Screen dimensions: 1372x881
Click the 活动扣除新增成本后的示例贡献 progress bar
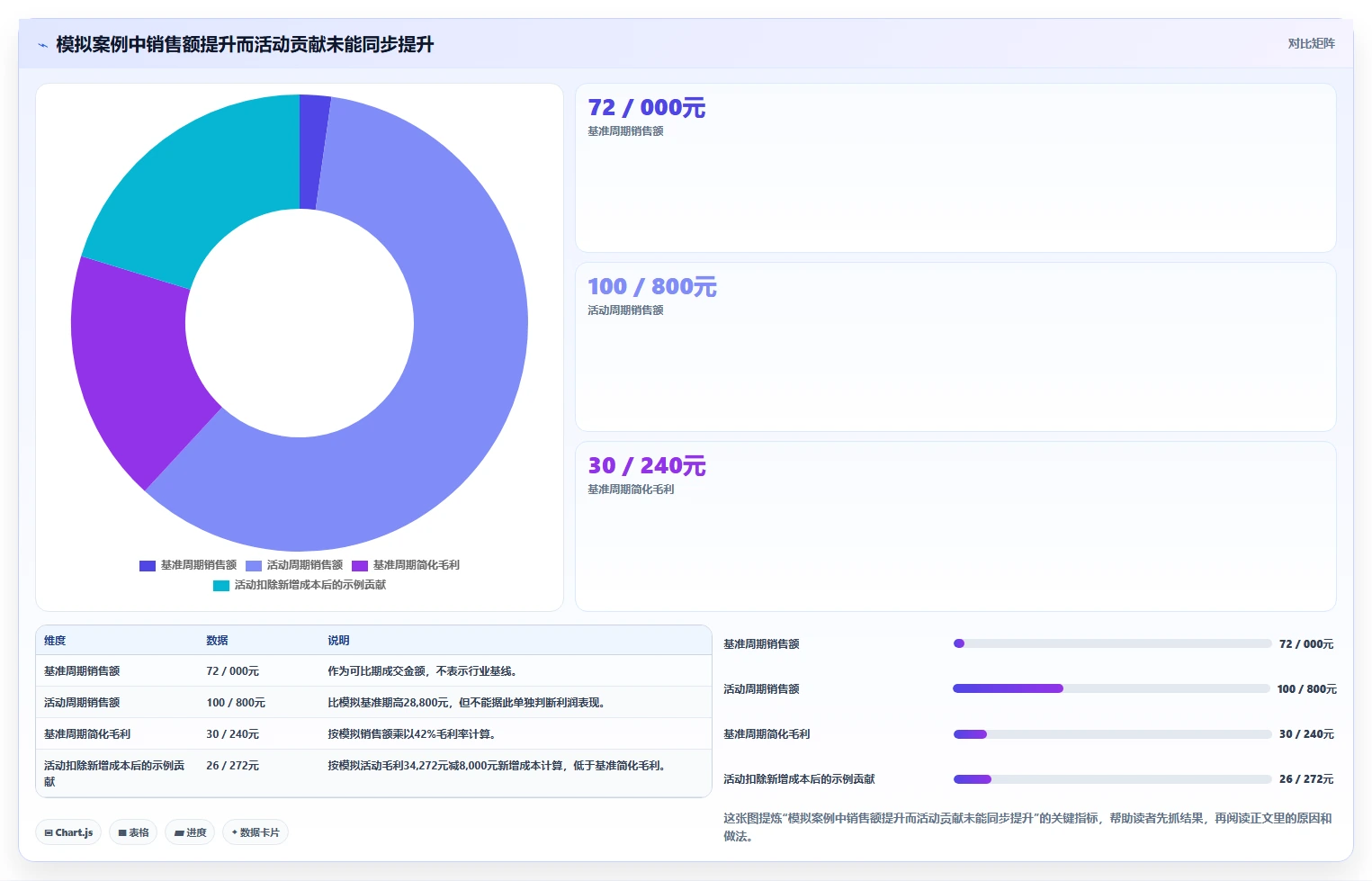(x=1112, y=779)
